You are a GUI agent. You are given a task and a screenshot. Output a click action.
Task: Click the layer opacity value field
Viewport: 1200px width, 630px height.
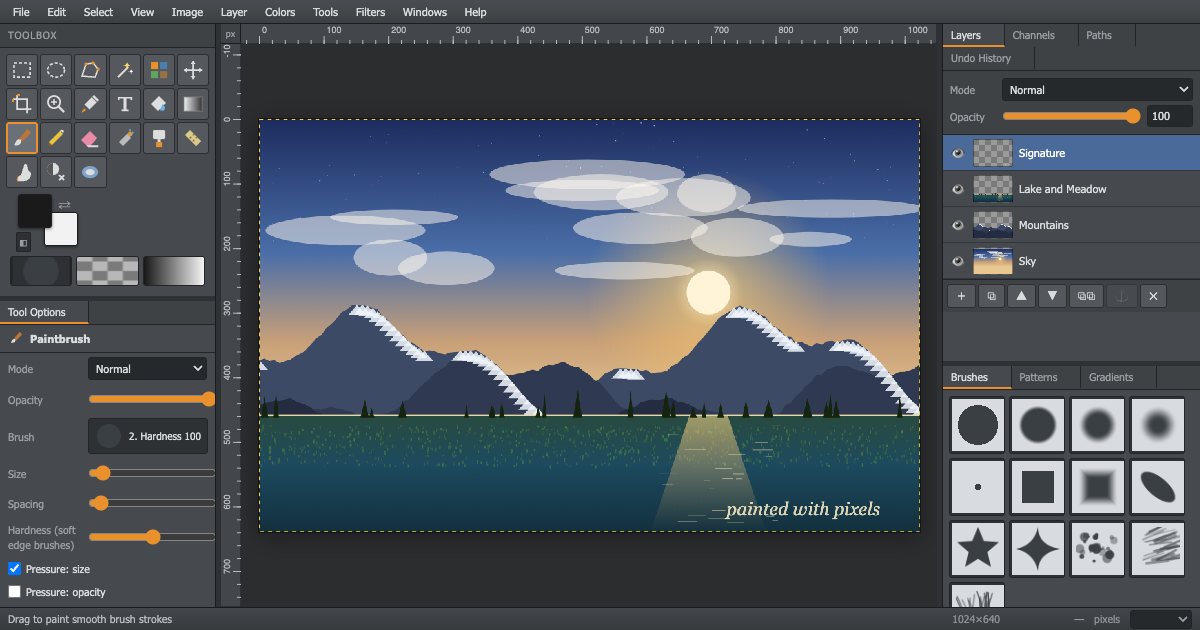click(x=1169, y=117)
